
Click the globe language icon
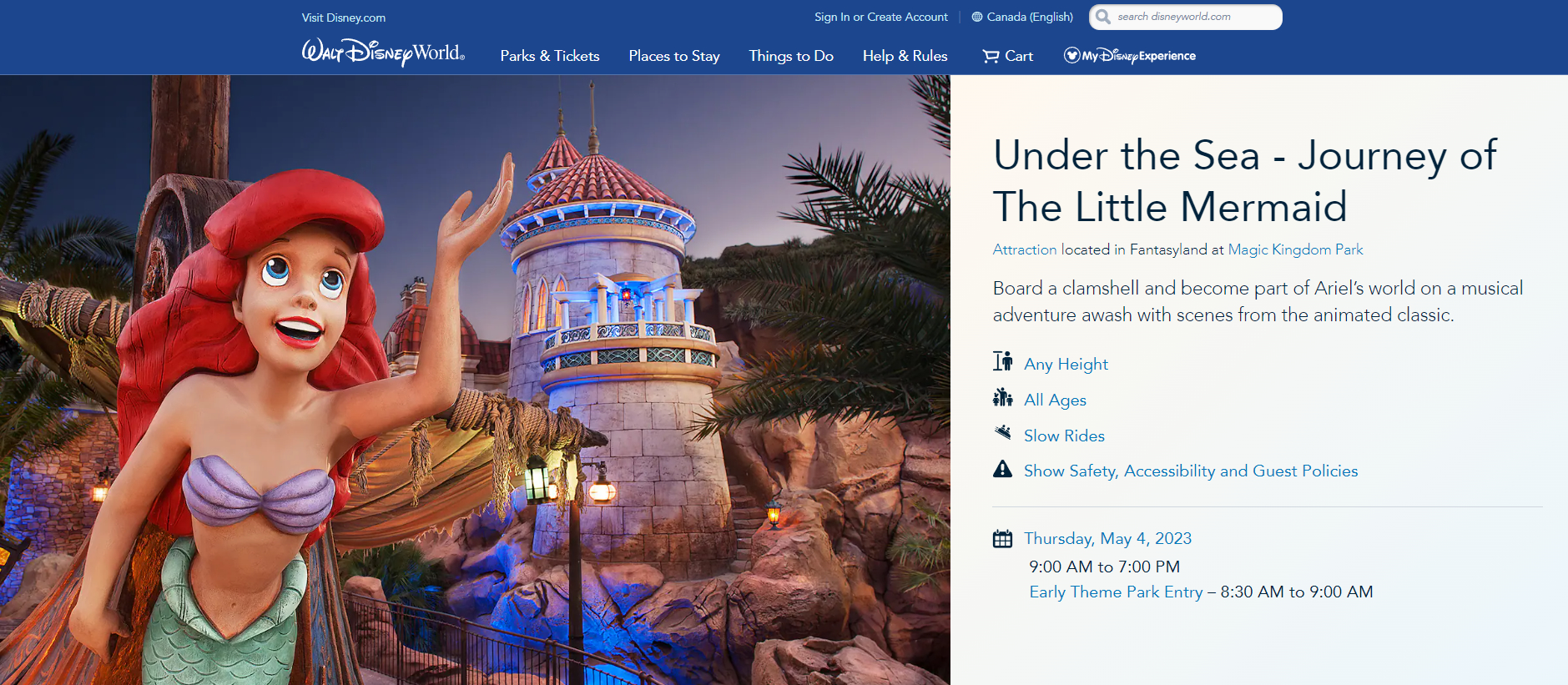tap(977, 17)
